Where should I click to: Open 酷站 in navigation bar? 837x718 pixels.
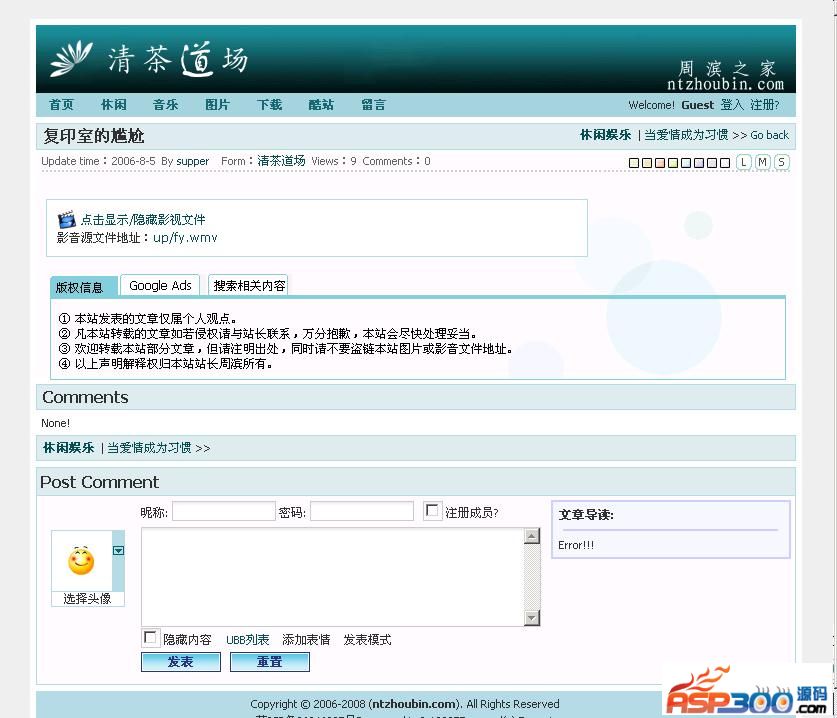(x=321, y=105)
